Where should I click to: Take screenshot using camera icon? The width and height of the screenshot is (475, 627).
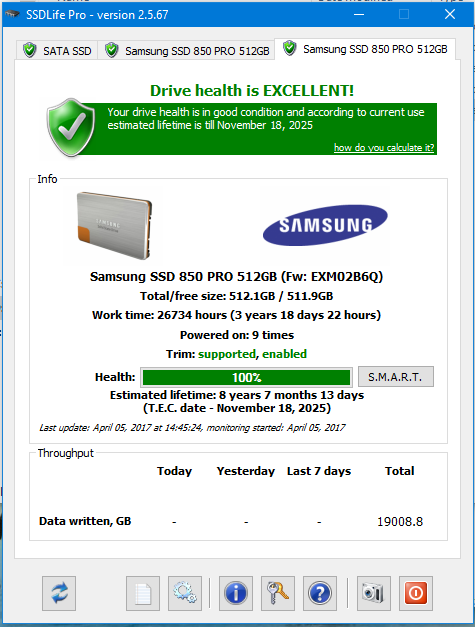pyautogui.click(x=374, y=593)
